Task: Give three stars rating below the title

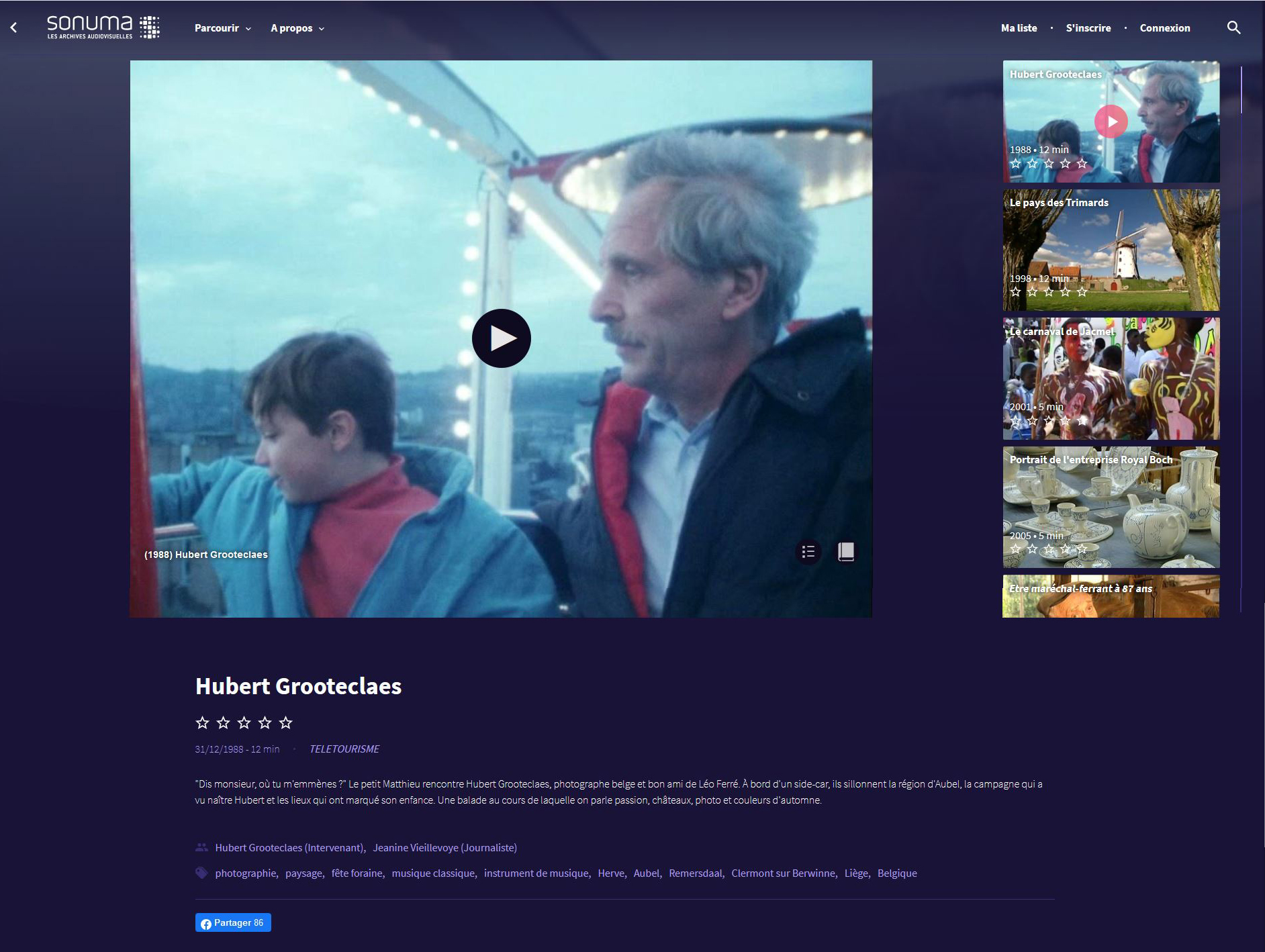Action: click(x=244, y=722)
